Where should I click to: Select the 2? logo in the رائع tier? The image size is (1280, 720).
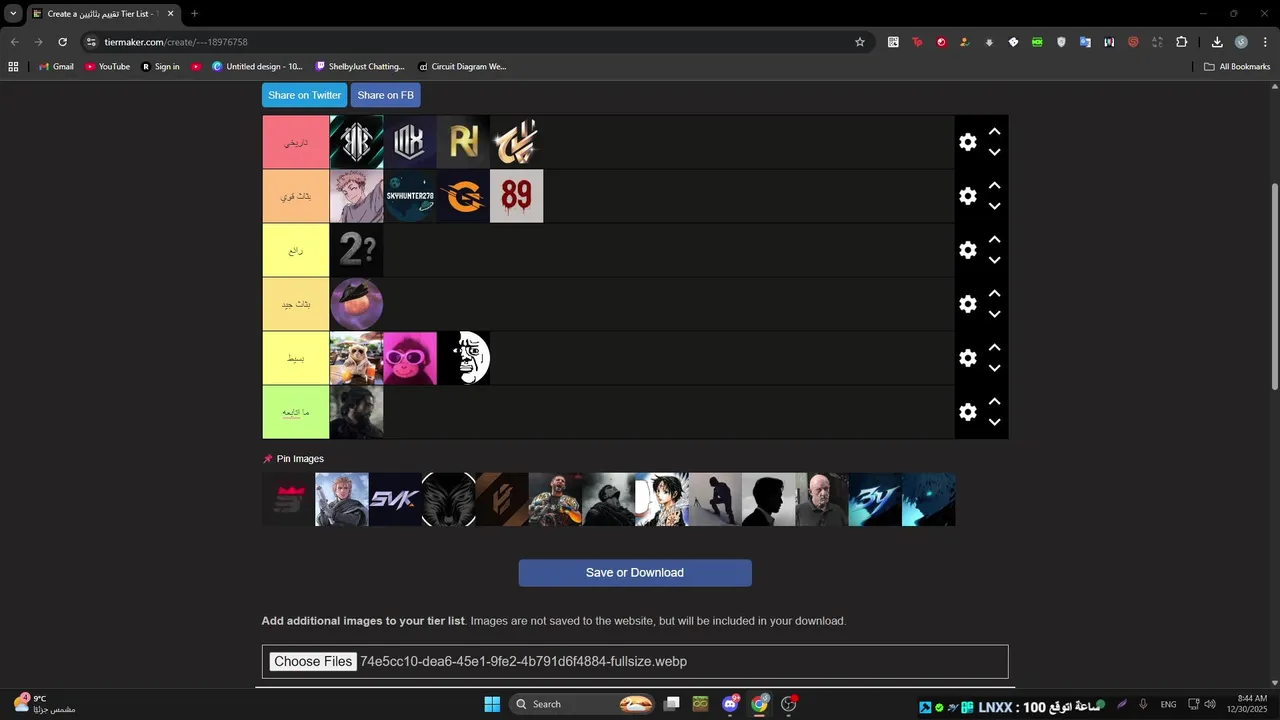pos(357,250)
